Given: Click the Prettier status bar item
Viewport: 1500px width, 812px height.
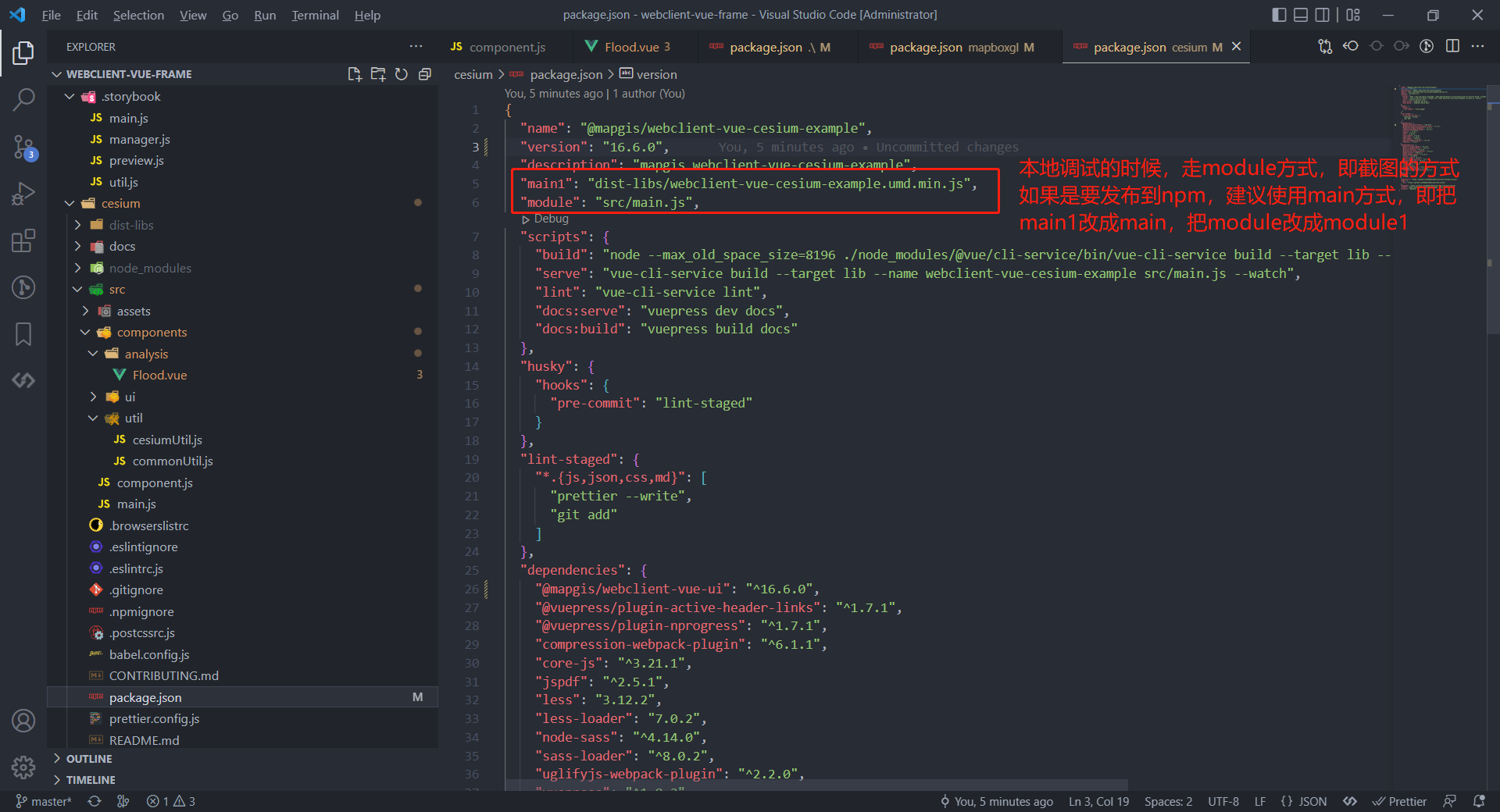Looking at the screenshot, I should click(1399, 801).
